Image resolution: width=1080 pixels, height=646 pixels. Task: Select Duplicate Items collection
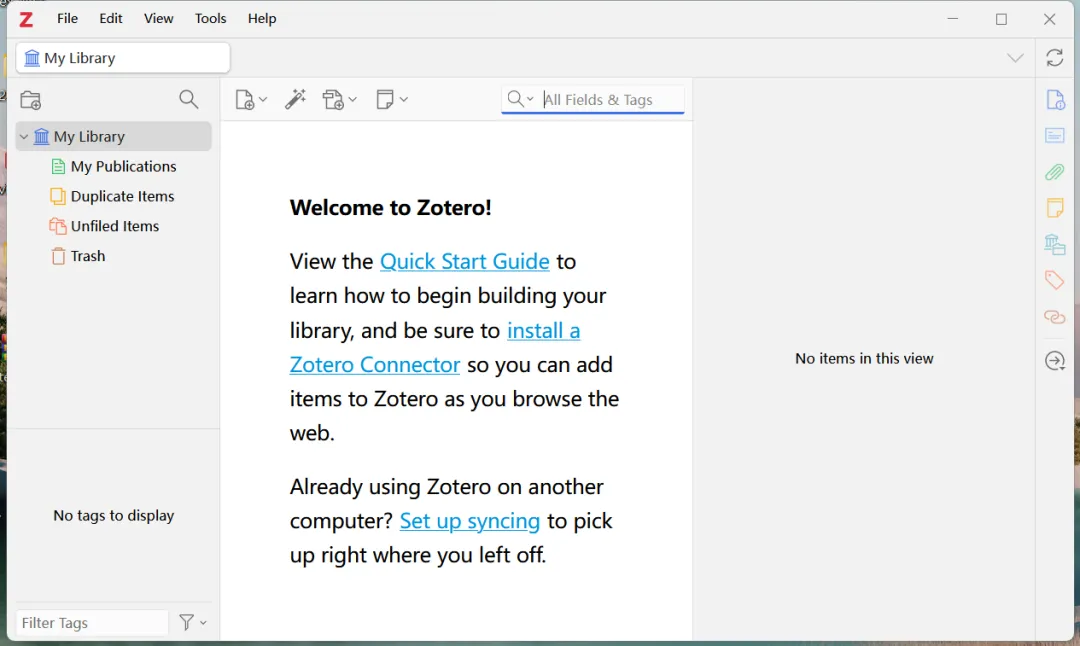122,196
